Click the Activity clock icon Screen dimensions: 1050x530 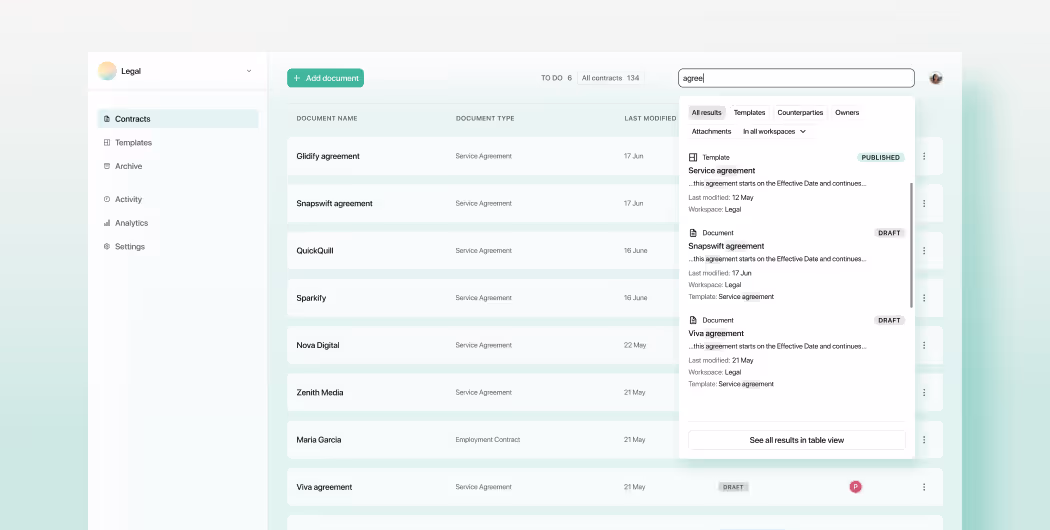click(x=106, y=199)
